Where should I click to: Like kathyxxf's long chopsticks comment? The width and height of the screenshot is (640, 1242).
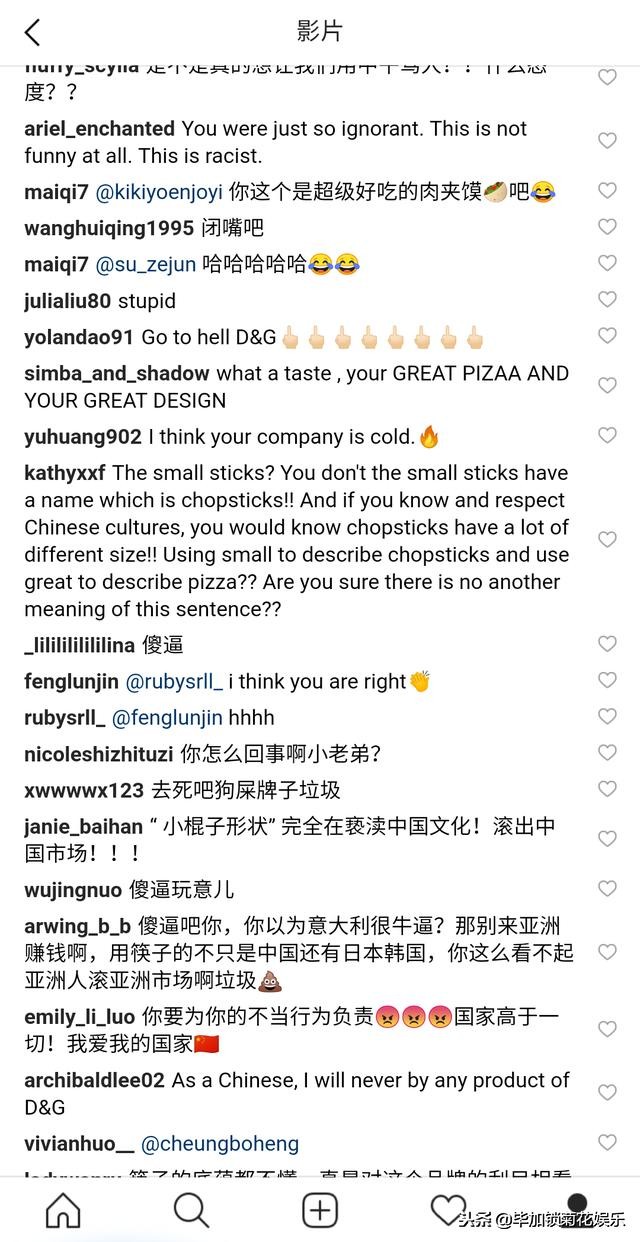pyautogui.click(x=607, y=538)
